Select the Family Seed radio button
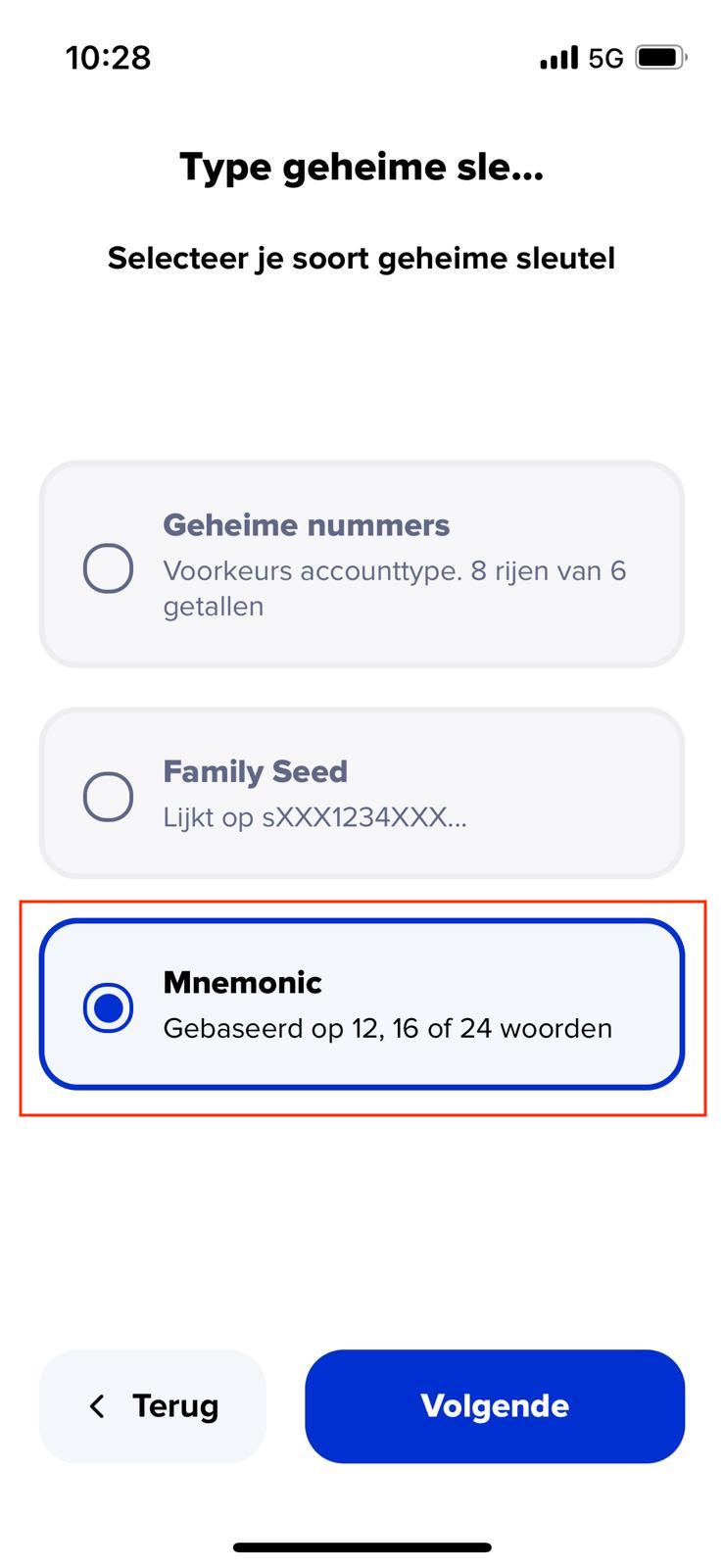 click(x=108, y=796)
